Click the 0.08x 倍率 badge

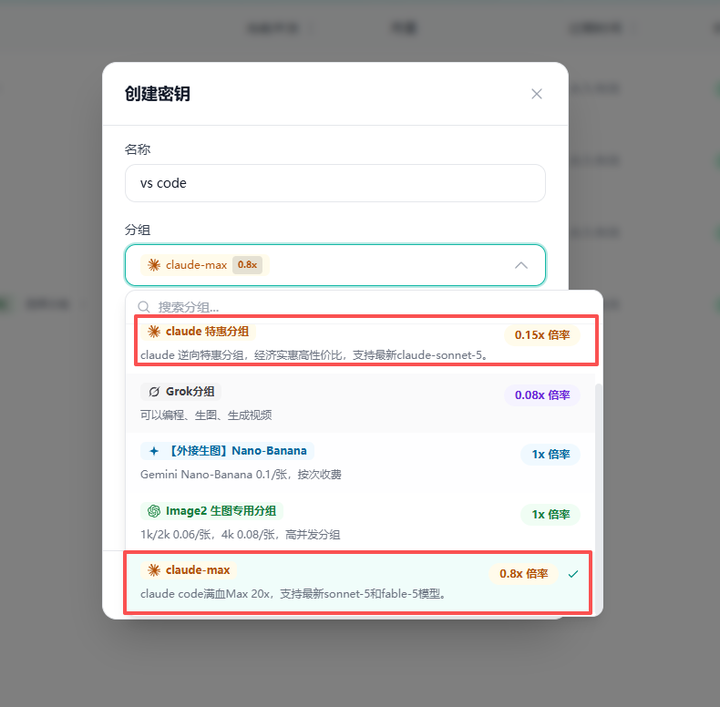point(542,395)
